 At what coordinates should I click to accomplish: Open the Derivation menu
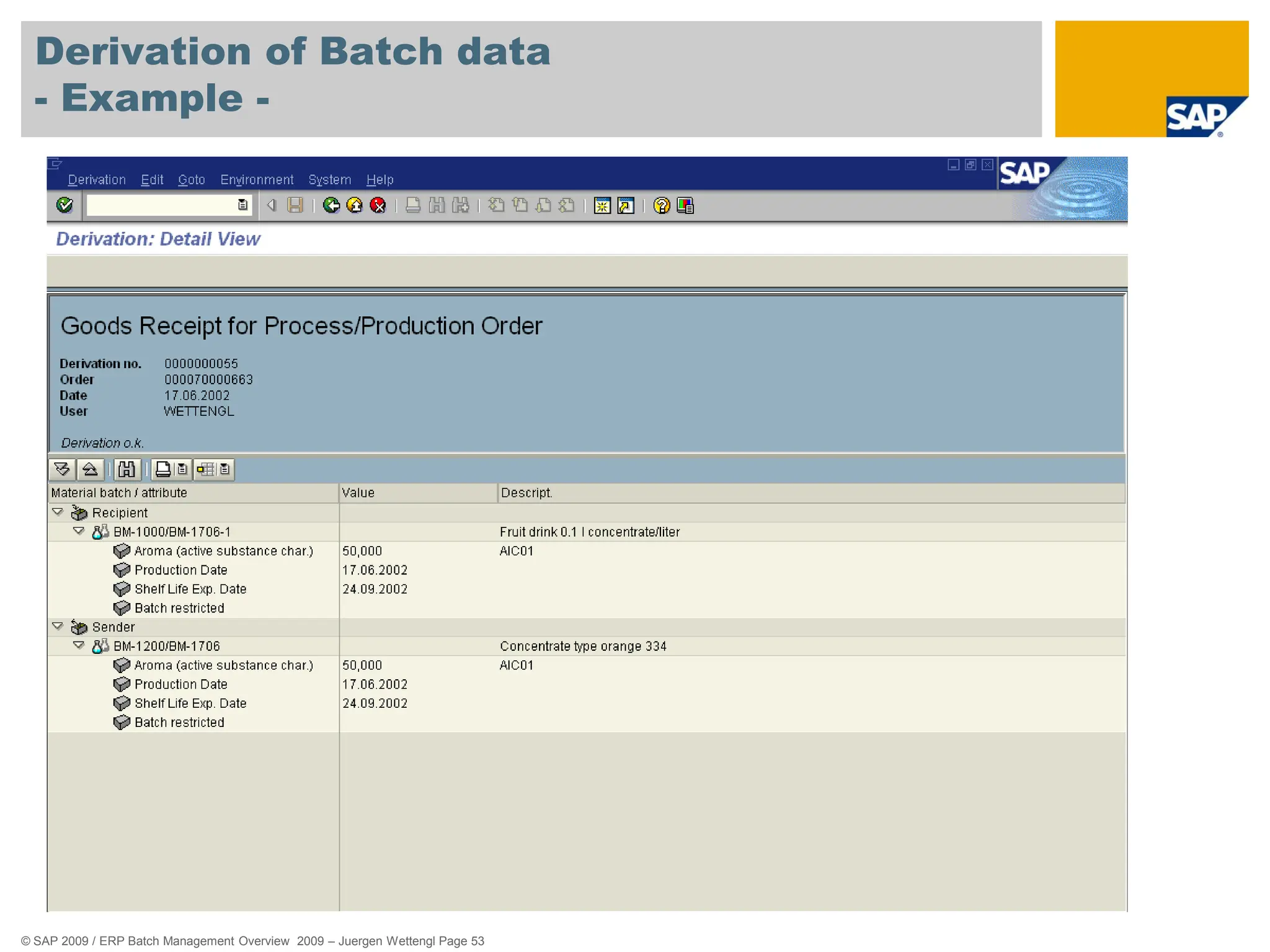(x=97, y=180)
